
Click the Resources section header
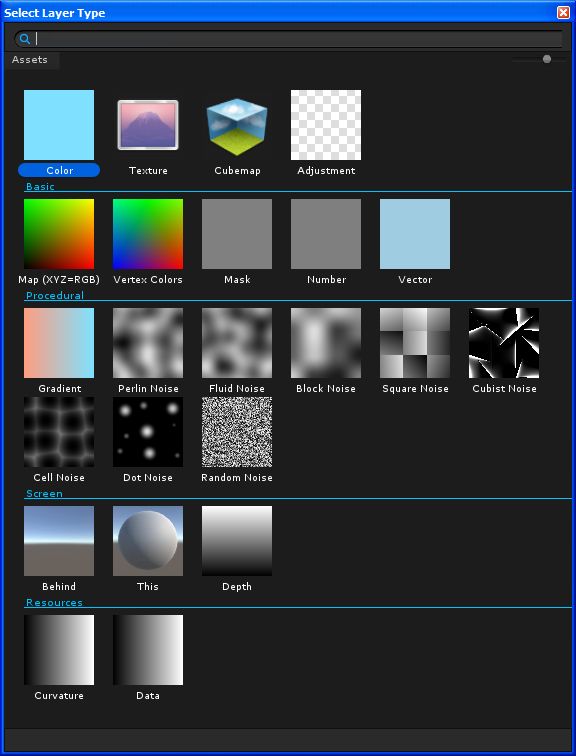tap(54, 603)
